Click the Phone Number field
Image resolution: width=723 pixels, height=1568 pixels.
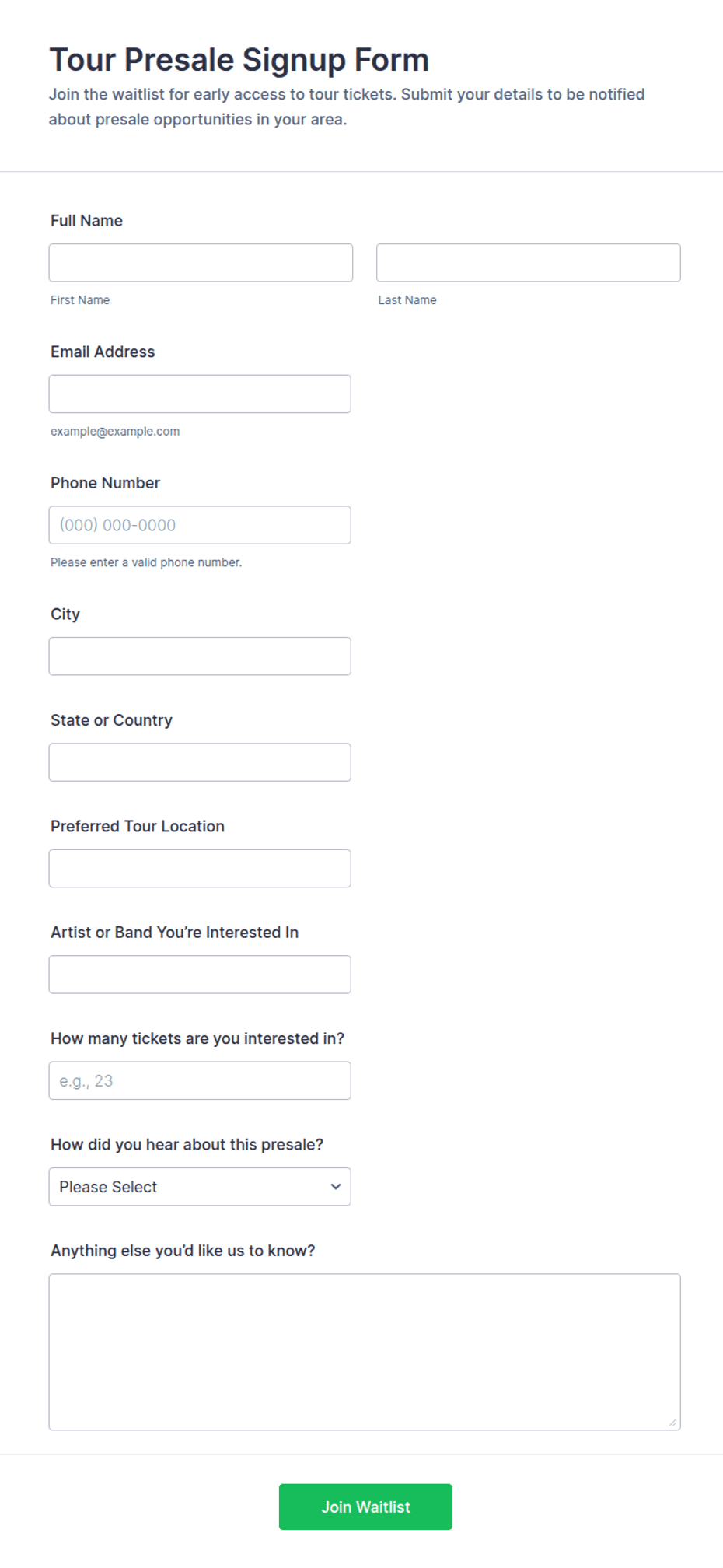[200, 525]
